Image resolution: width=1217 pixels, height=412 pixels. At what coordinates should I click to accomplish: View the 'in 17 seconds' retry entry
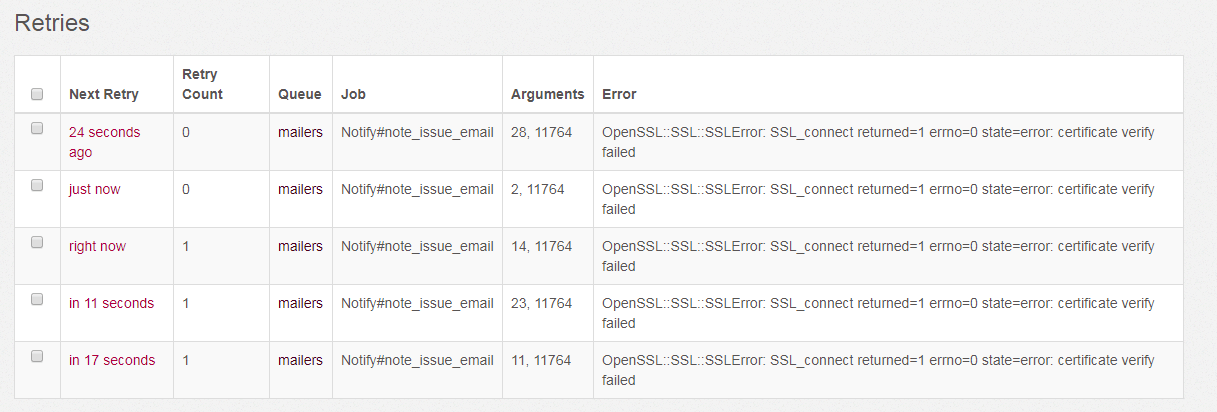(x=112, y=360)
